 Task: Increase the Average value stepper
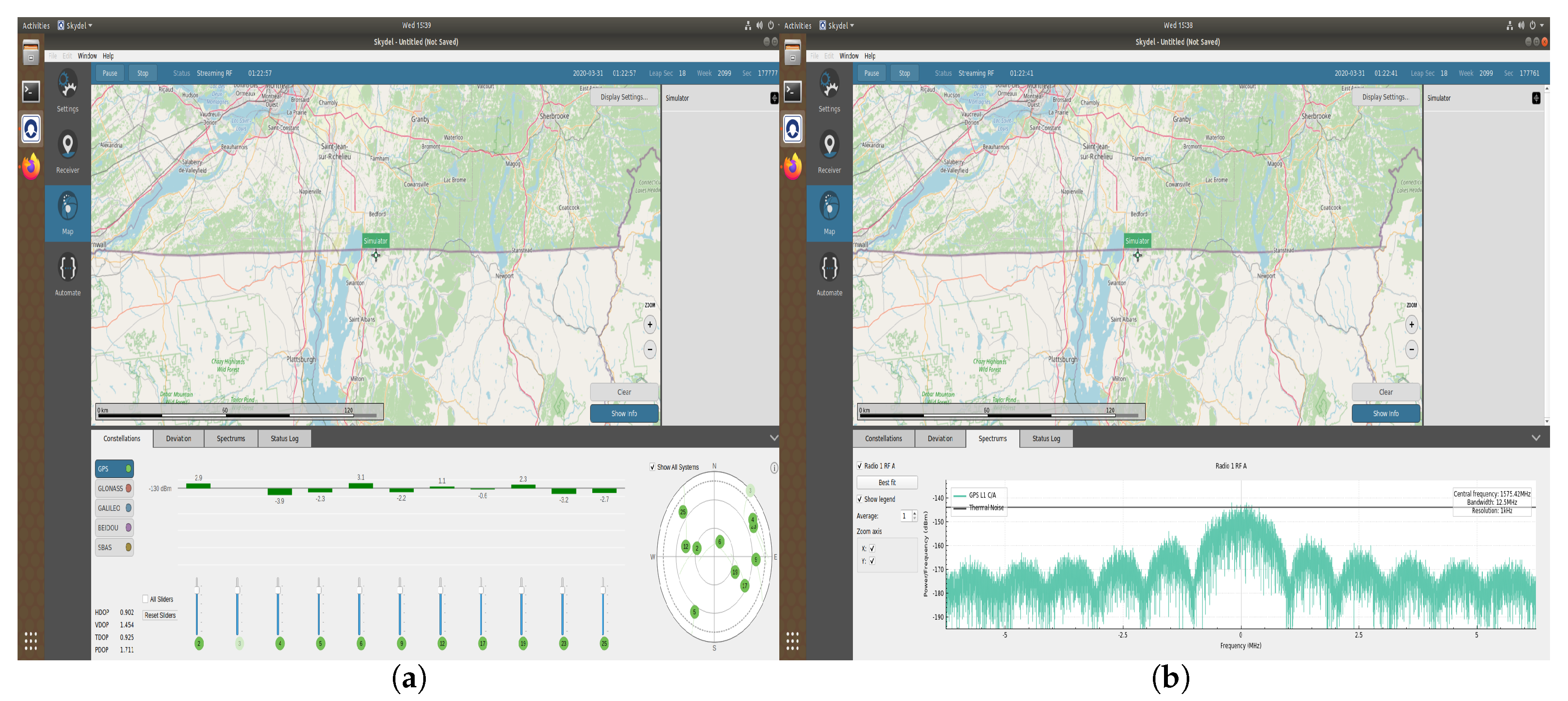point(914,513)
